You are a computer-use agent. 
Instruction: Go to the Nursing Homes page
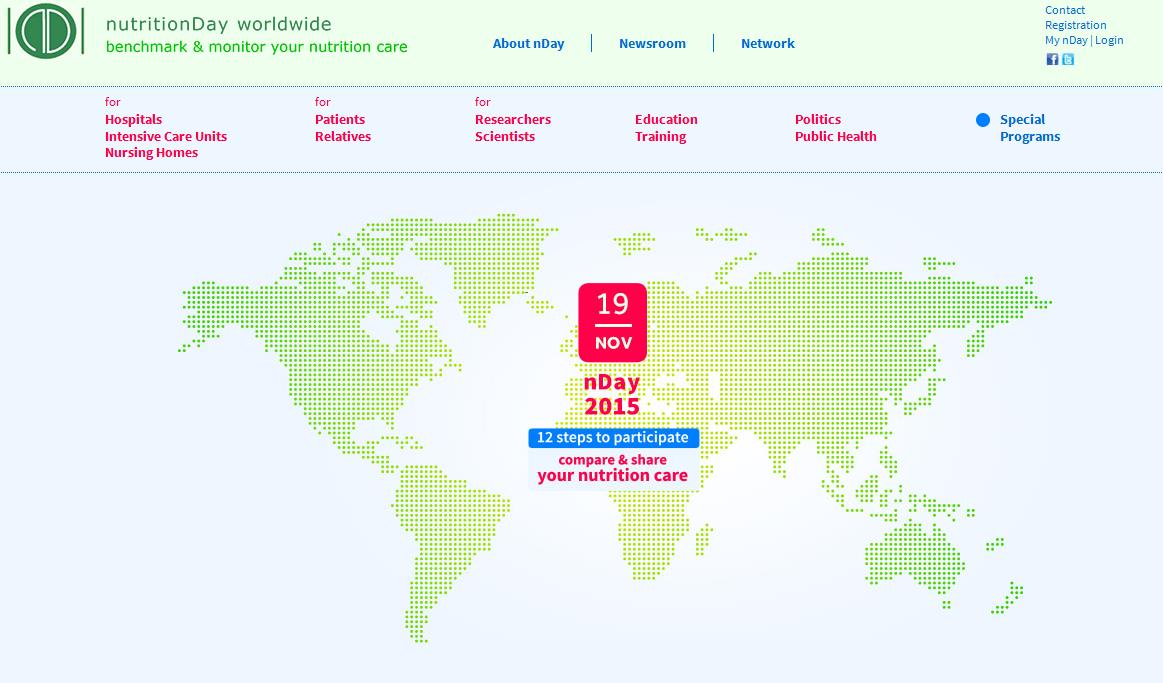[151, 153]
